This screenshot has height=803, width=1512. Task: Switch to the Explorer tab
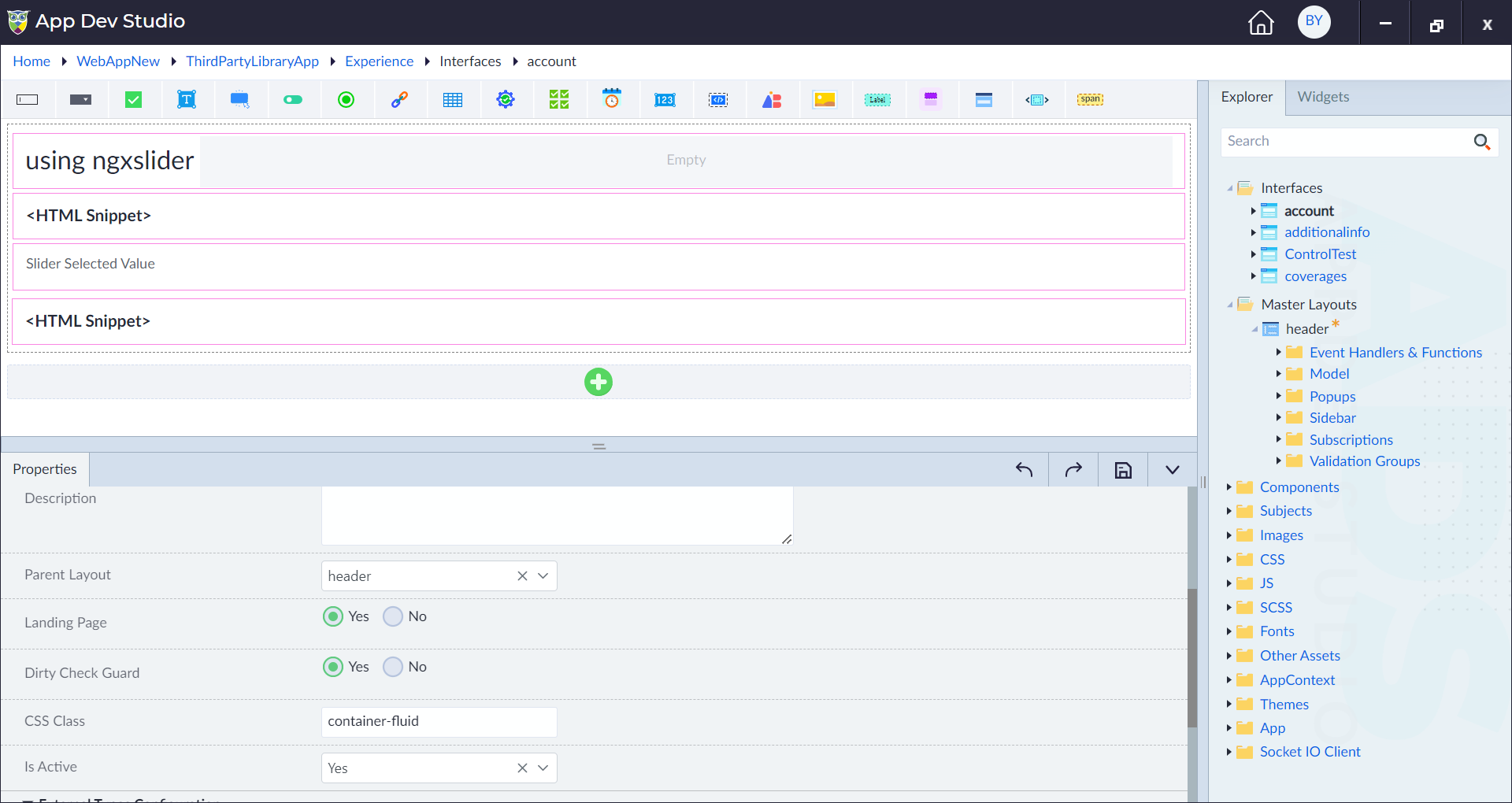[x=1247, y=97]
